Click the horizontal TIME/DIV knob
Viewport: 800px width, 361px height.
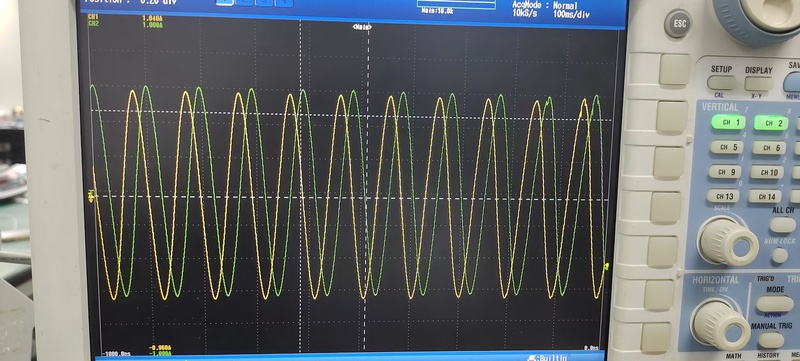tap(720, 324)
